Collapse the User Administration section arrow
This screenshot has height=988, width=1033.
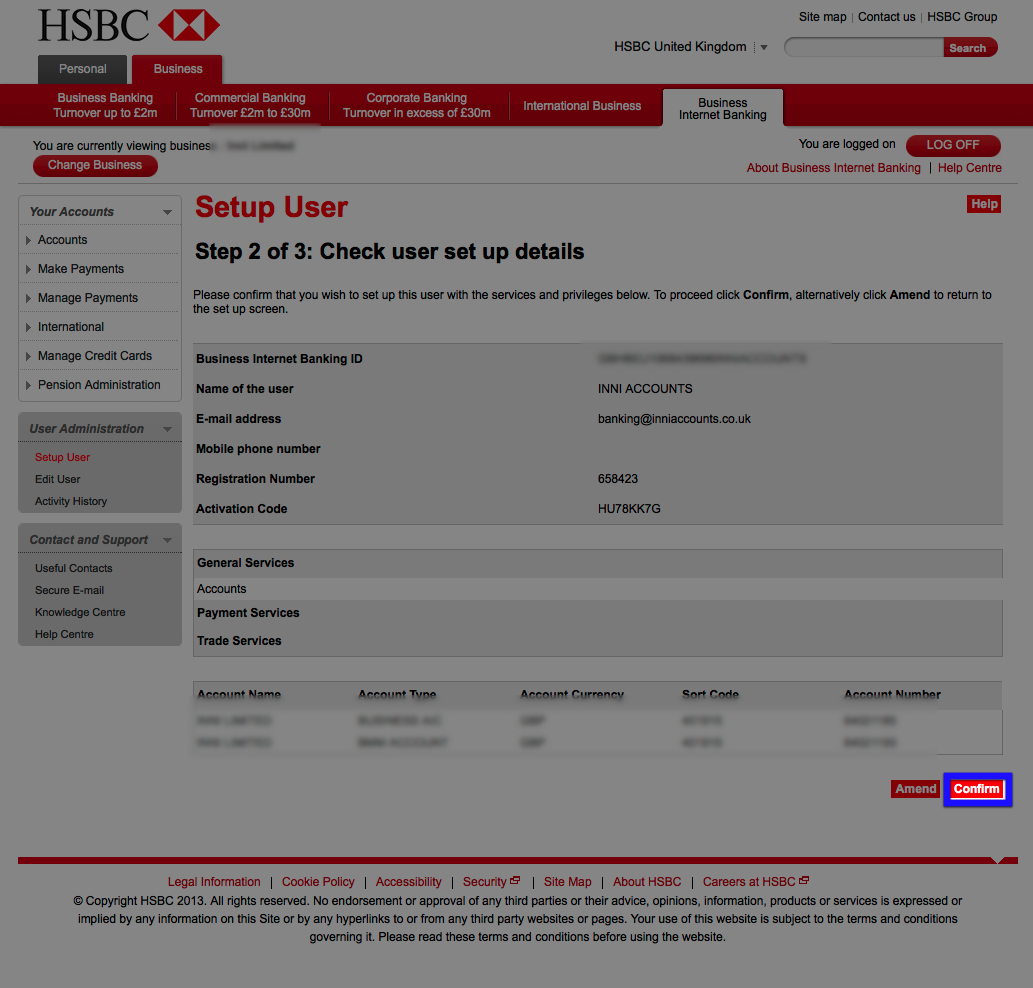167,429
